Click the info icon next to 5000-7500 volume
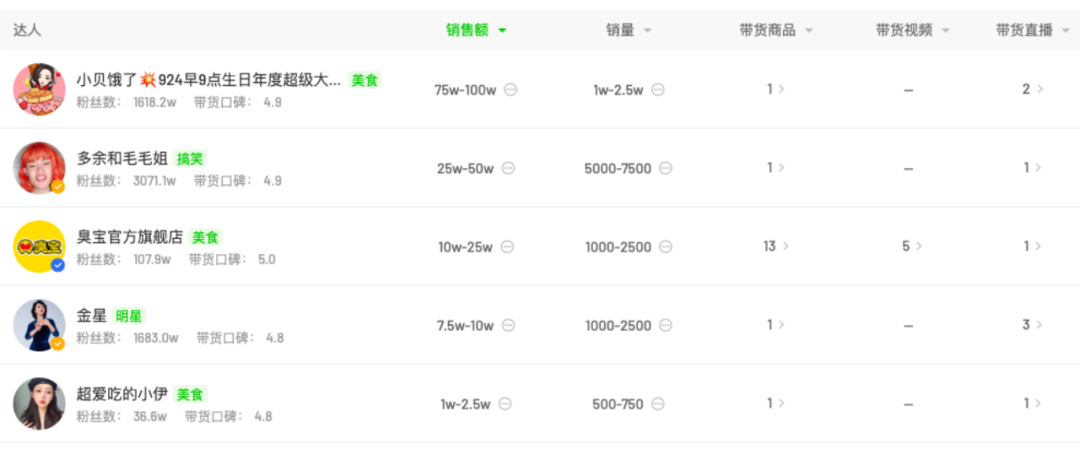 666,169
